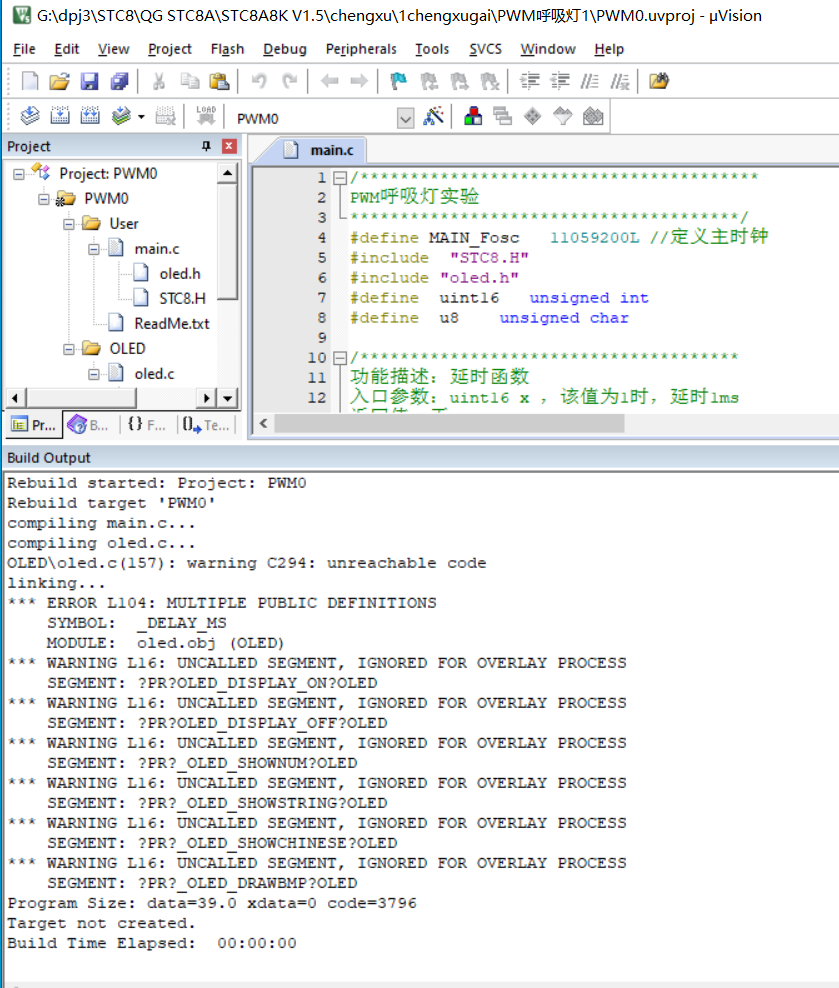Click the Build target icon
Screen dimensions: 839x988
[60, 116]
